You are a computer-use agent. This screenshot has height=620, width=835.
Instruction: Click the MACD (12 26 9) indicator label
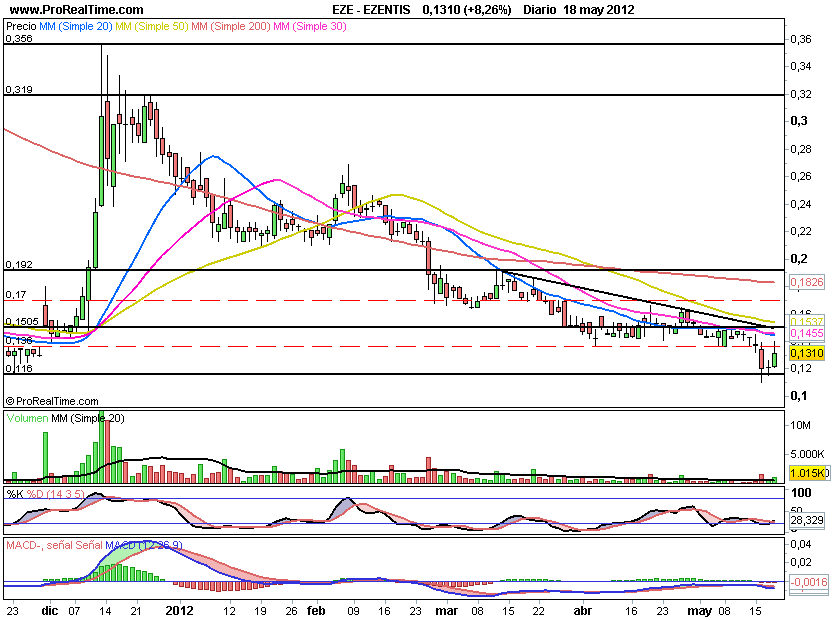(x=144, y=545)
